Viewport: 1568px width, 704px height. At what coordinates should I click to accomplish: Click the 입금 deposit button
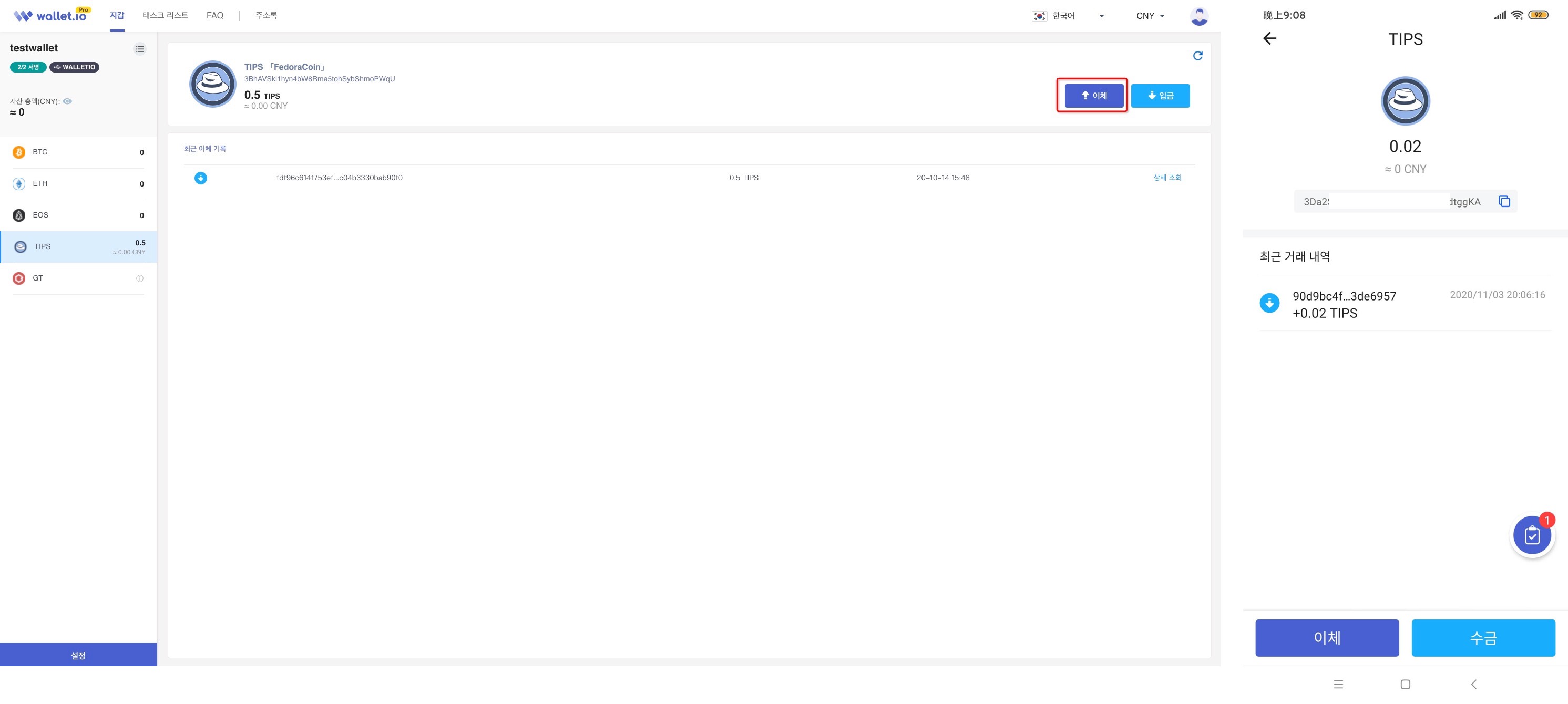[1160, 96]
